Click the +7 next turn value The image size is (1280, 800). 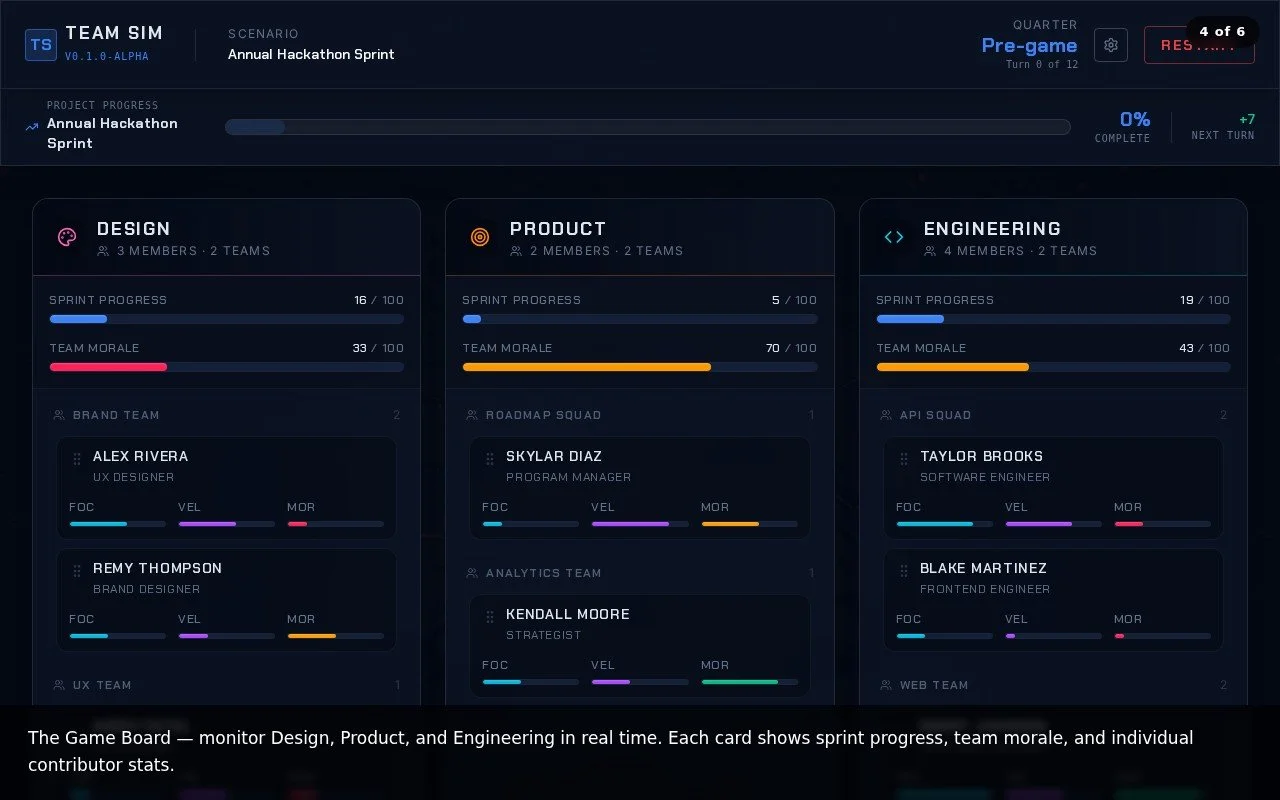point(1247,119)
